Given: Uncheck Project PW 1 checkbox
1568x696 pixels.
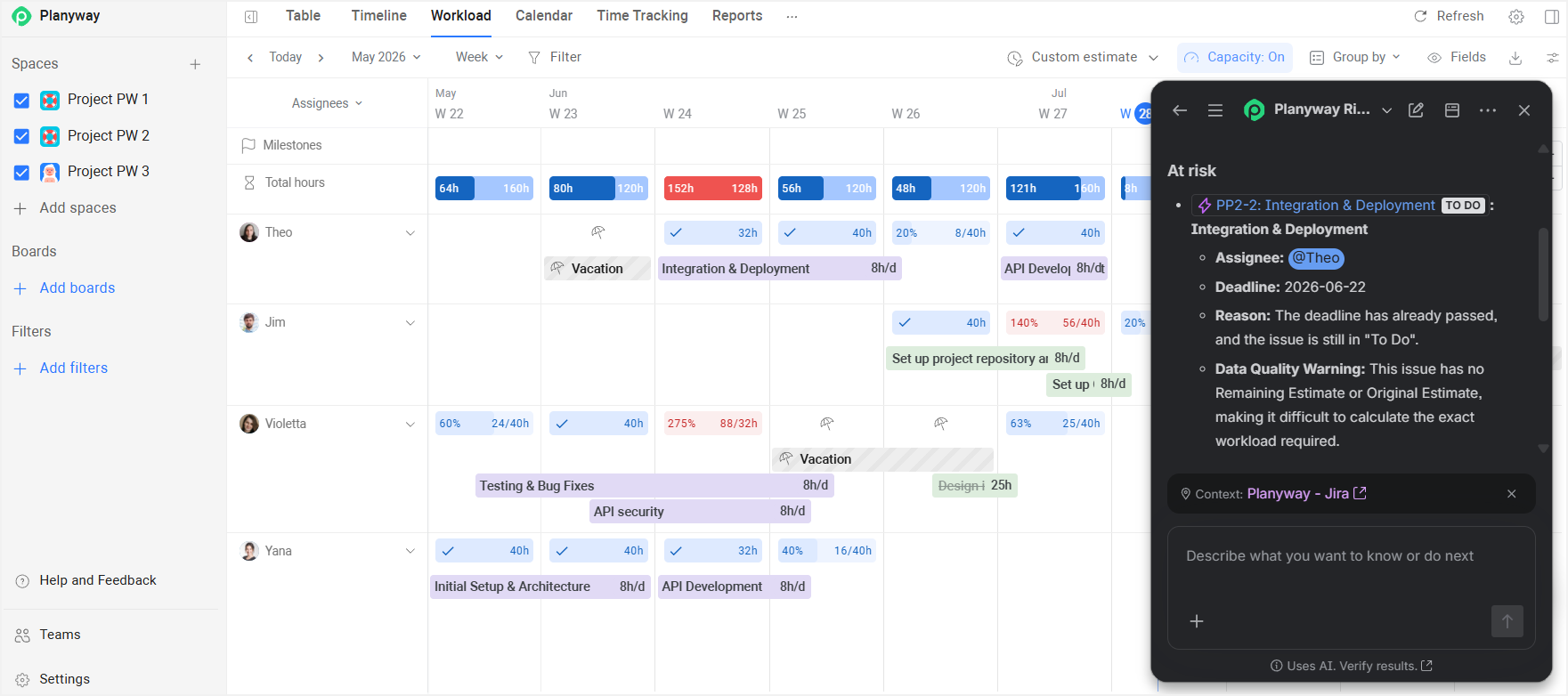Looking at the screenshot, I should point(22,101).
